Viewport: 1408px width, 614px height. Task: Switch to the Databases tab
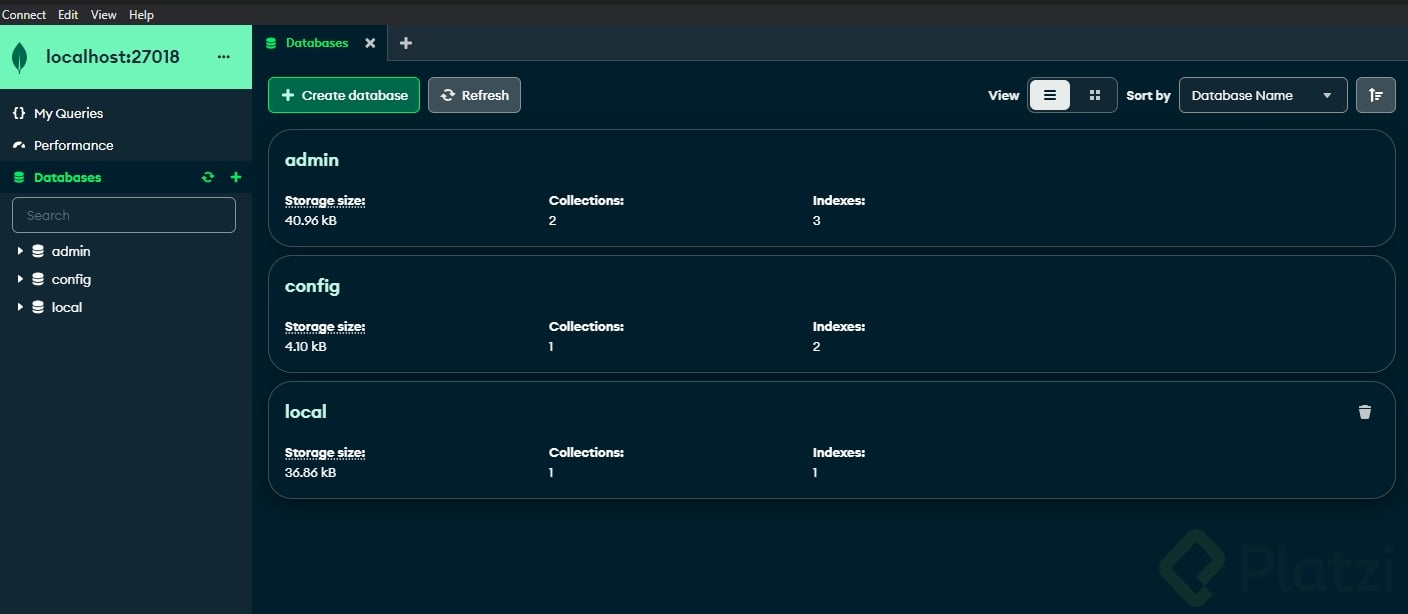pos(318,43)
